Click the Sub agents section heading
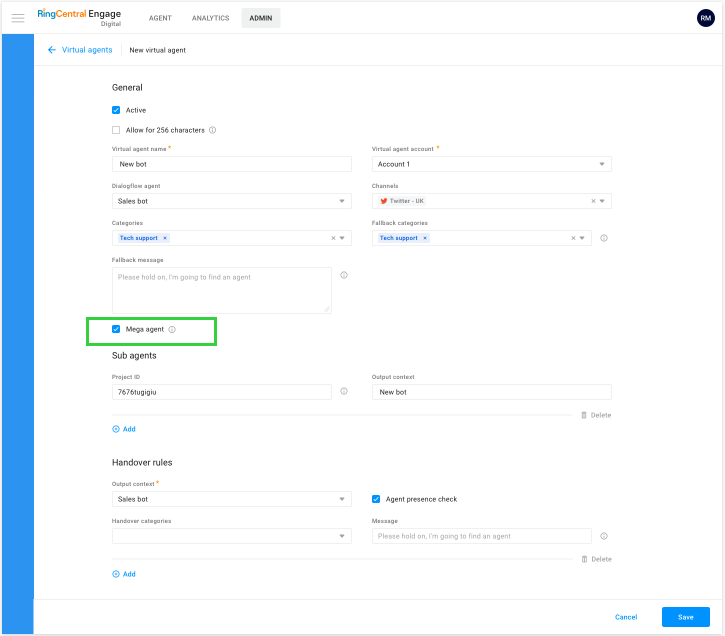The width and height of the screenshot is (725, 636). [x=134, y=355]
